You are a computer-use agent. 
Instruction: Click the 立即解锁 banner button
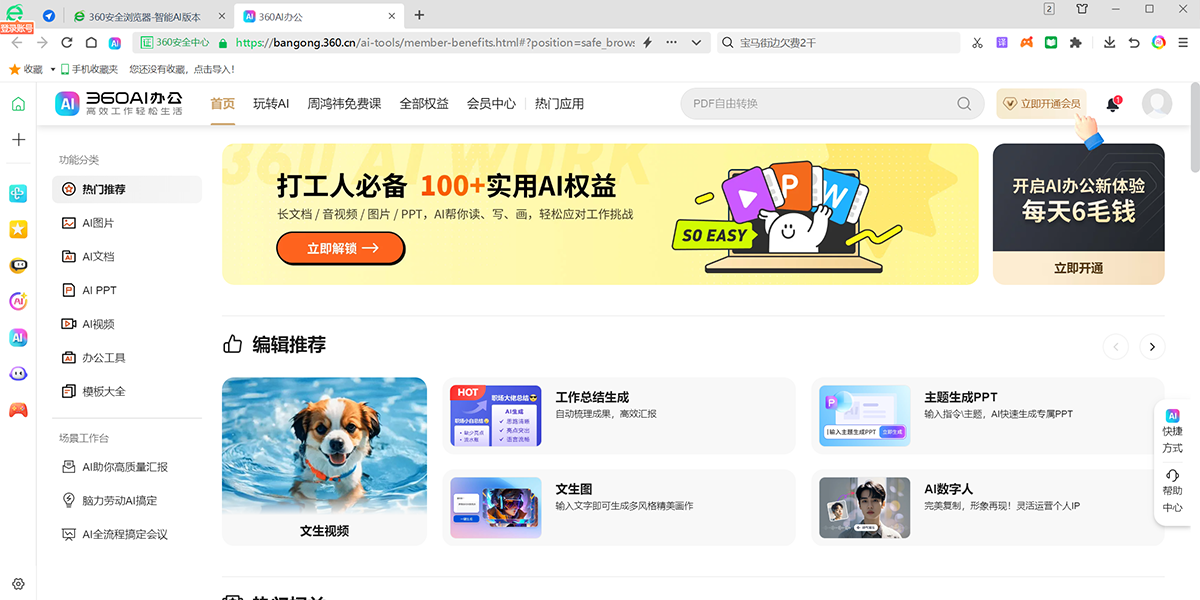pyautogui.click(x=341, y=248)
